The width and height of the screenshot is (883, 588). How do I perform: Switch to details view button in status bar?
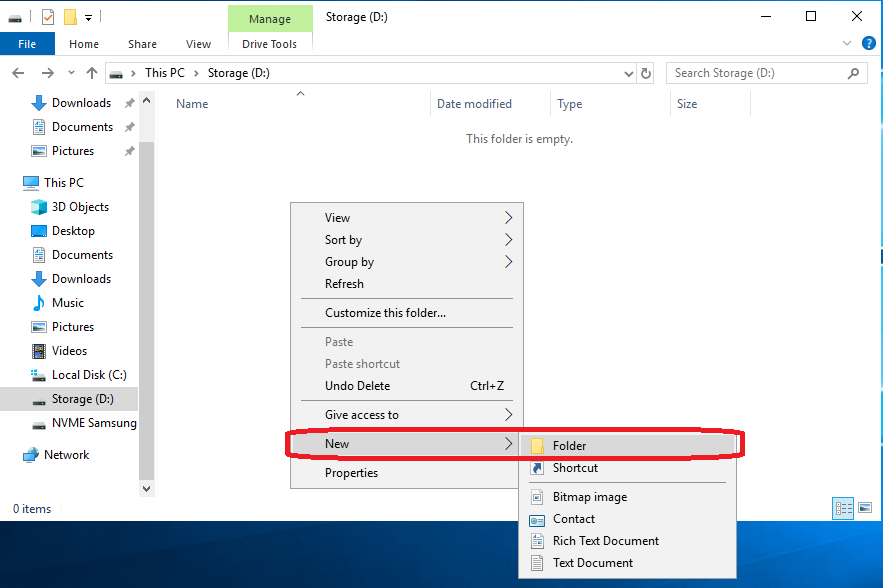coord(843,508)
